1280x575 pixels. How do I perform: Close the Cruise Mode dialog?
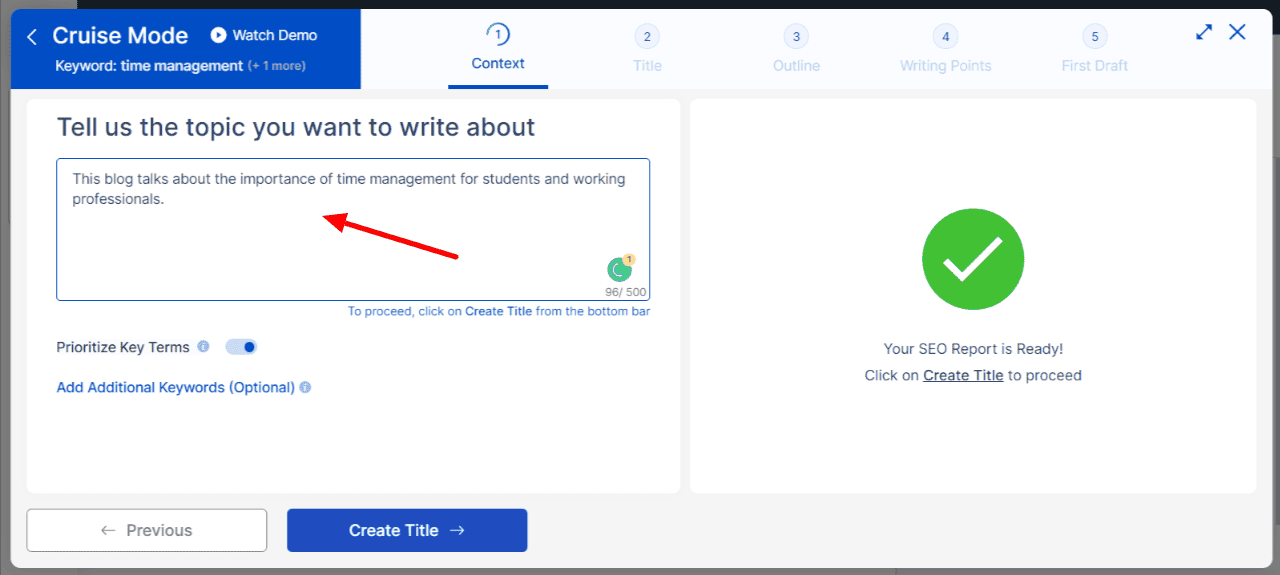point(1237,32)
